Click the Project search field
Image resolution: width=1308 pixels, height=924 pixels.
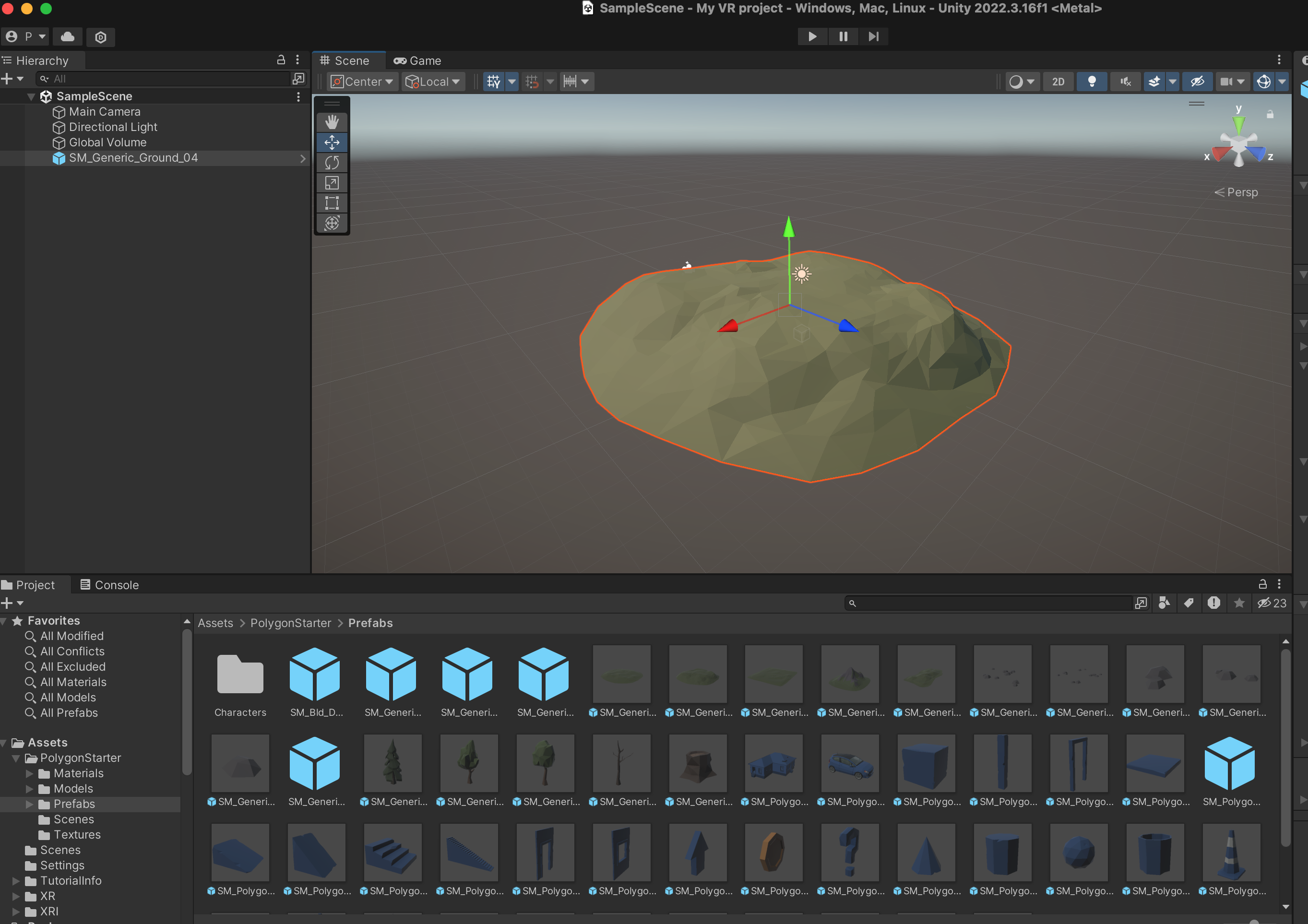(991, 603)
